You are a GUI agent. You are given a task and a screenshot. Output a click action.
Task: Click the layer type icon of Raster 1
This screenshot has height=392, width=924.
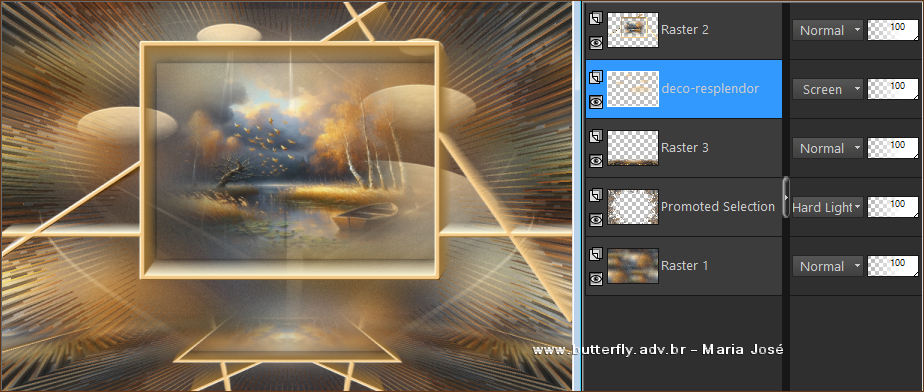click(x=596, y=254)
